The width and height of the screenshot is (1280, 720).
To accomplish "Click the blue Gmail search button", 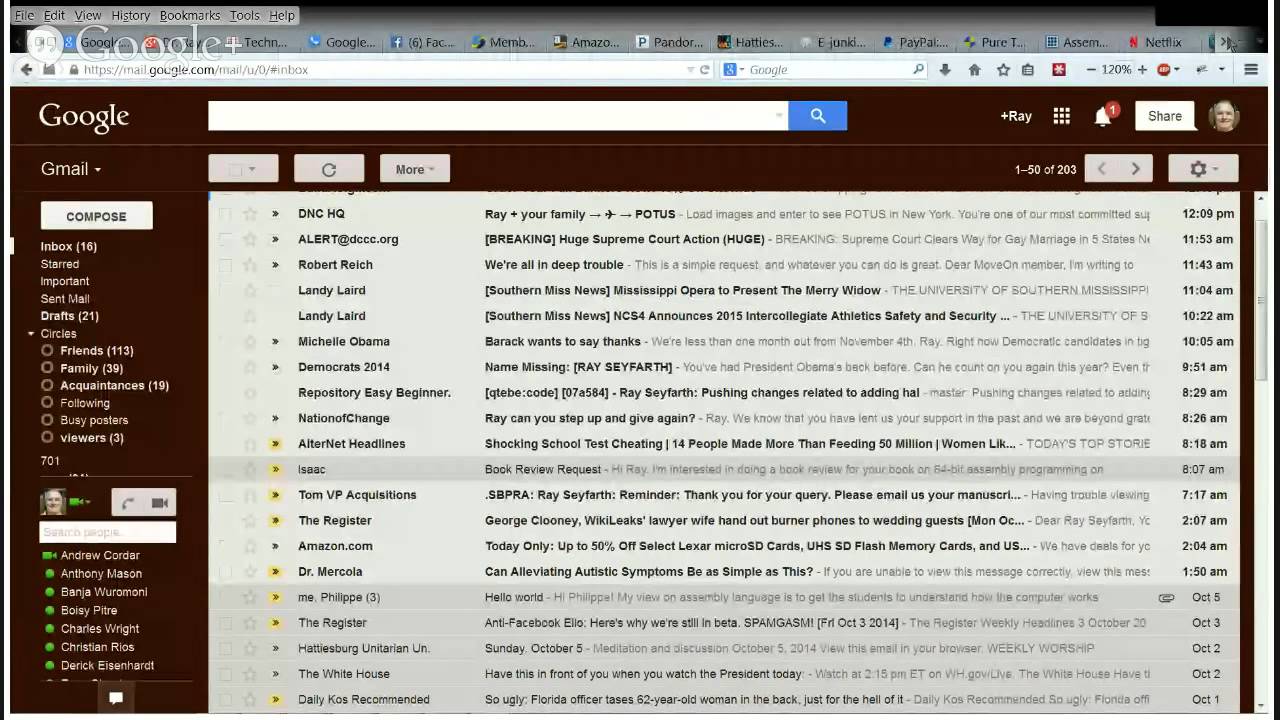I will coord(817,116).
